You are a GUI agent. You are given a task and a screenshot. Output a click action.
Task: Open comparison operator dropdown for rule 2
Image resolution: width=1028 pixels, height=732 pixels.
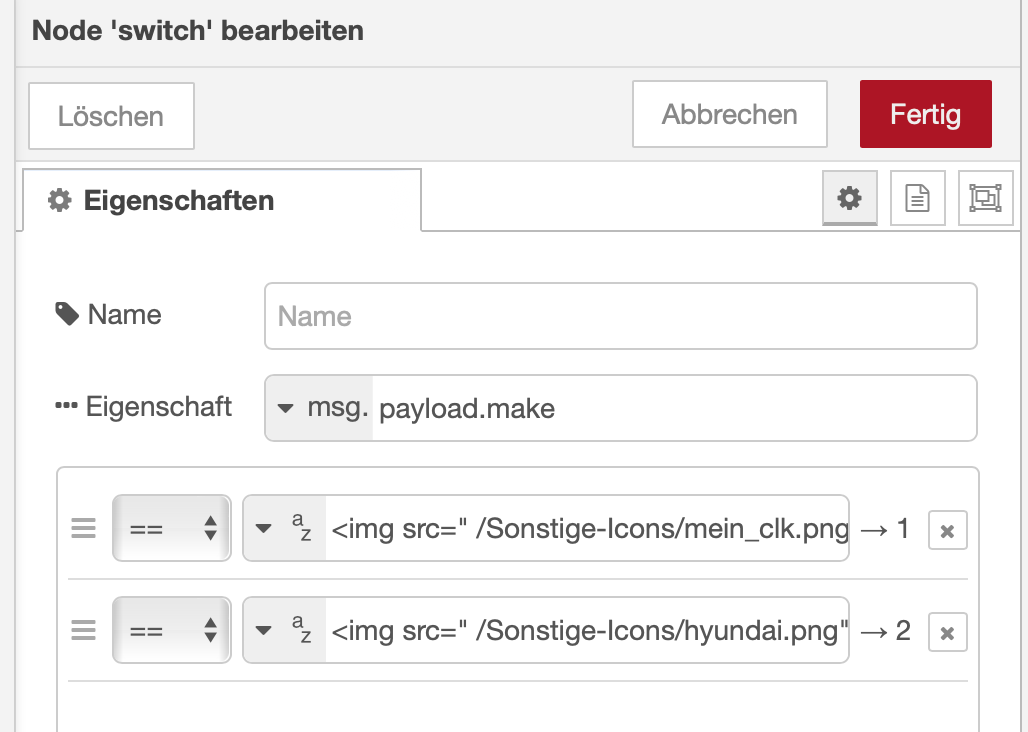(x=171, y=630)
